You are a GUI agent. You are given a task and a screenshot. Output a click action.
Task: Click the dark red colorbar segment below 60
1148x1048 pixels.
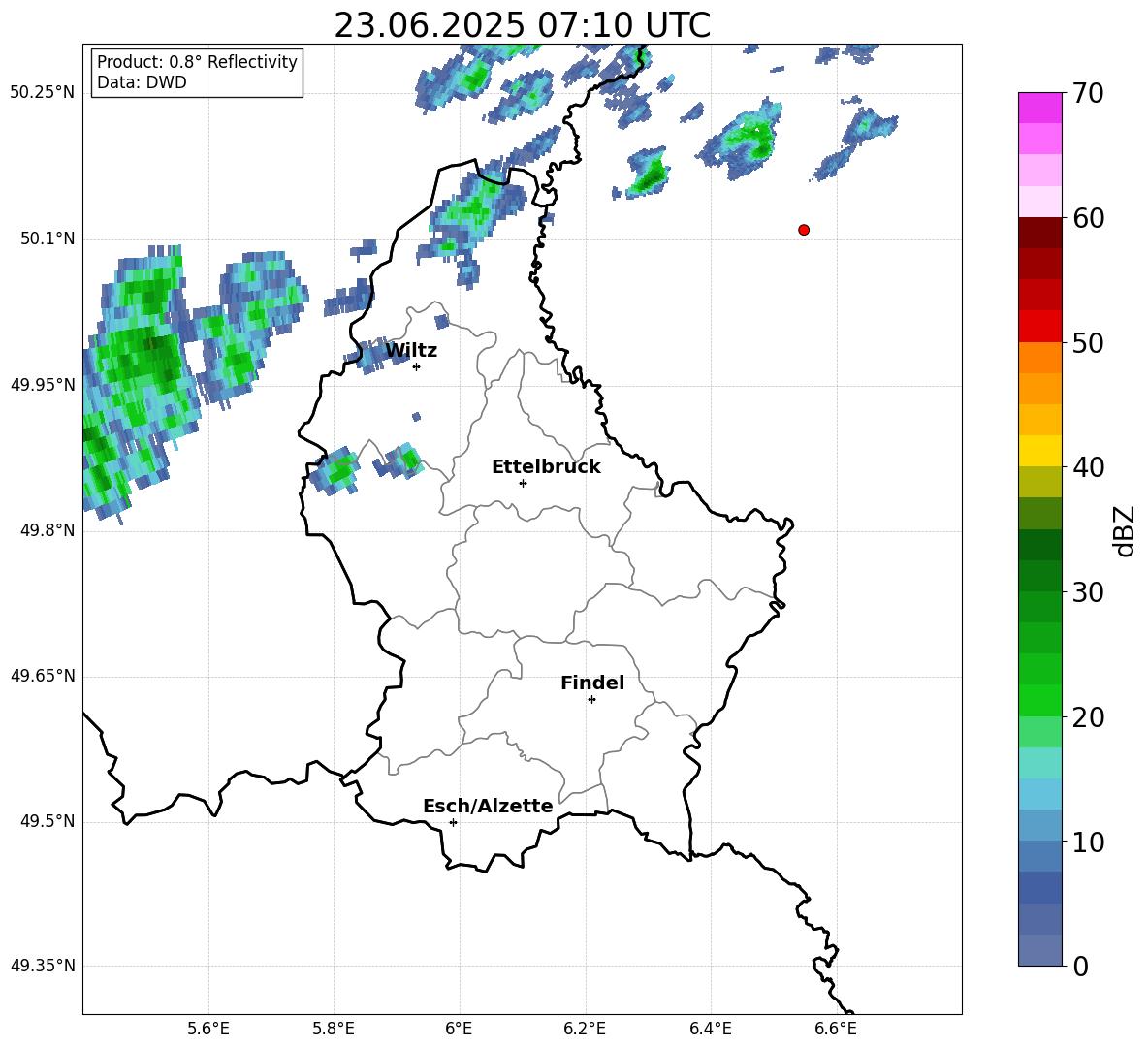click(1039, 233)
